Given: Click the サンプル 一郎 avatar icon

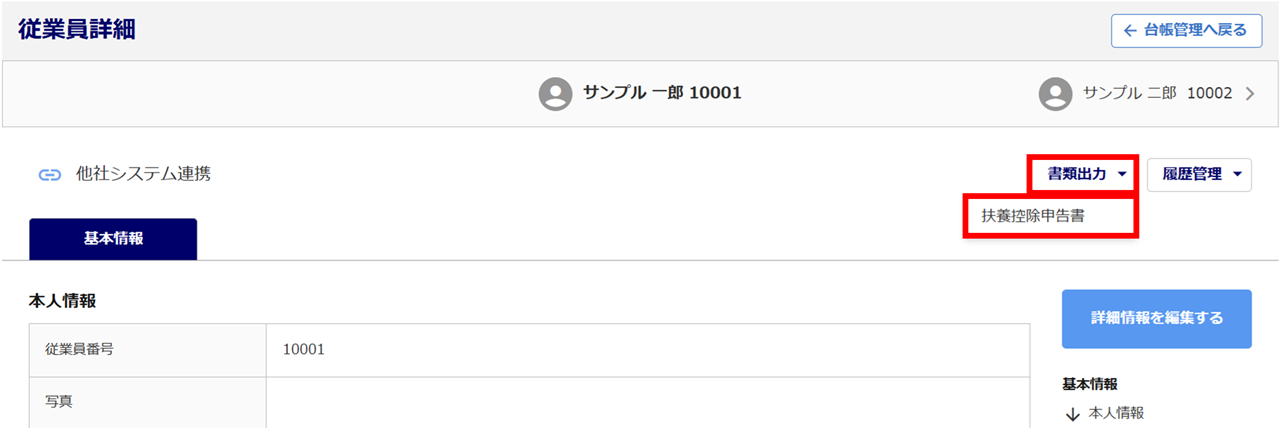Looking at the screenshot, I should pos(555,94).
